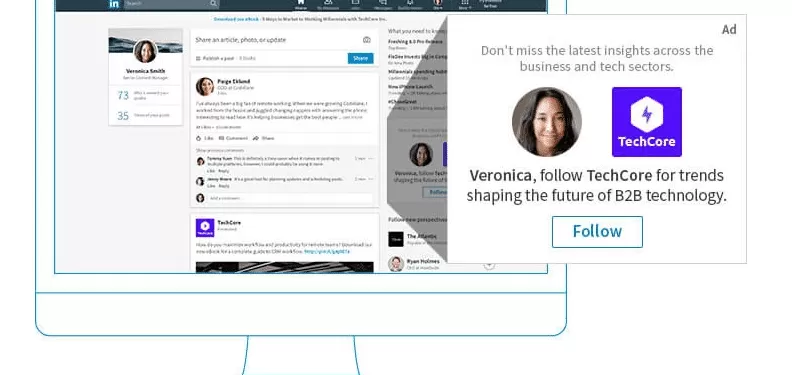The height and width of the screenshot is (375, 792).
Task: Like Paige Eklund's post
Action: pos(205,138)
